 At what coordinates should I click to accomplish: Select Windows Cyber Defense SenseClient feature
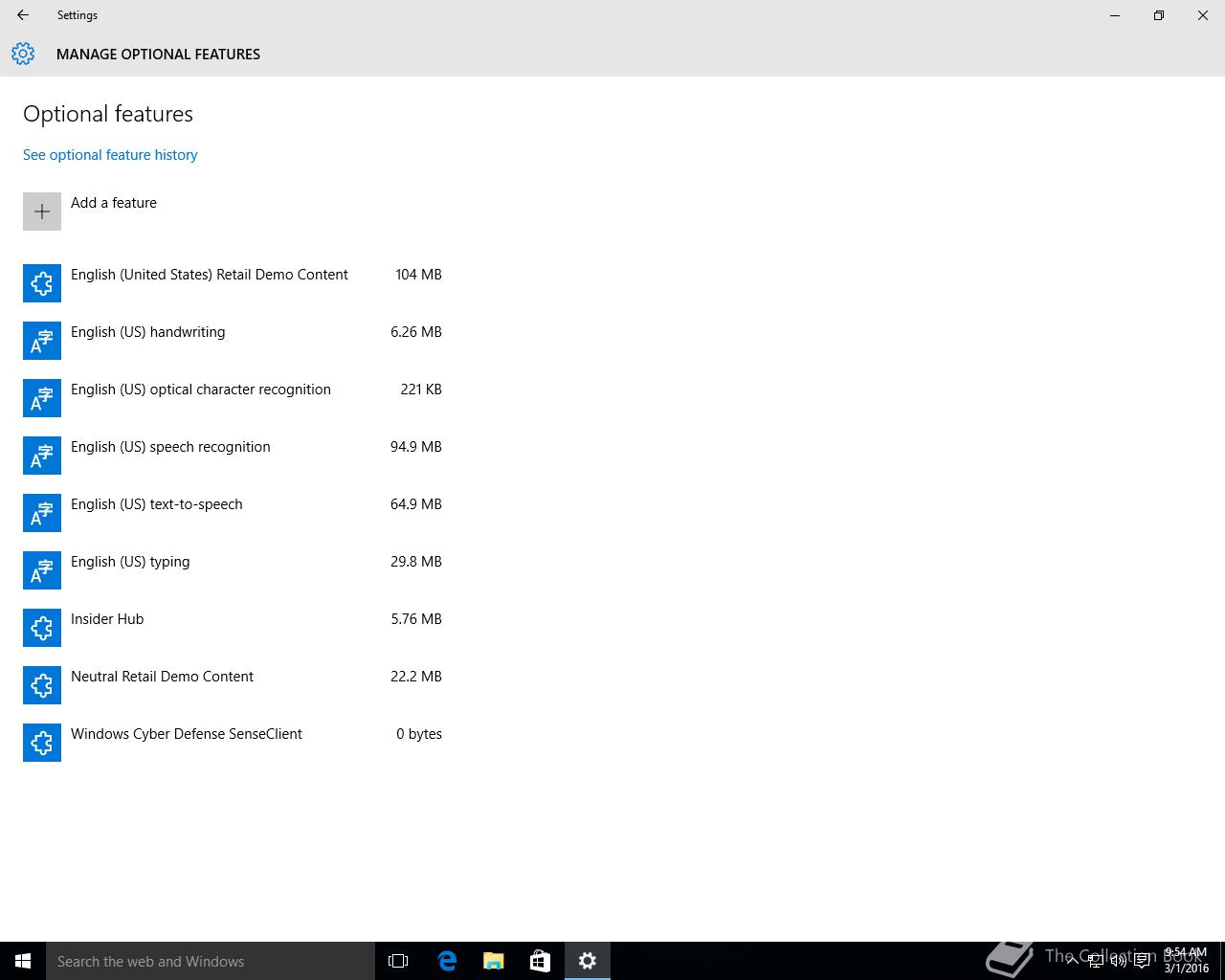tap(233, 743)
